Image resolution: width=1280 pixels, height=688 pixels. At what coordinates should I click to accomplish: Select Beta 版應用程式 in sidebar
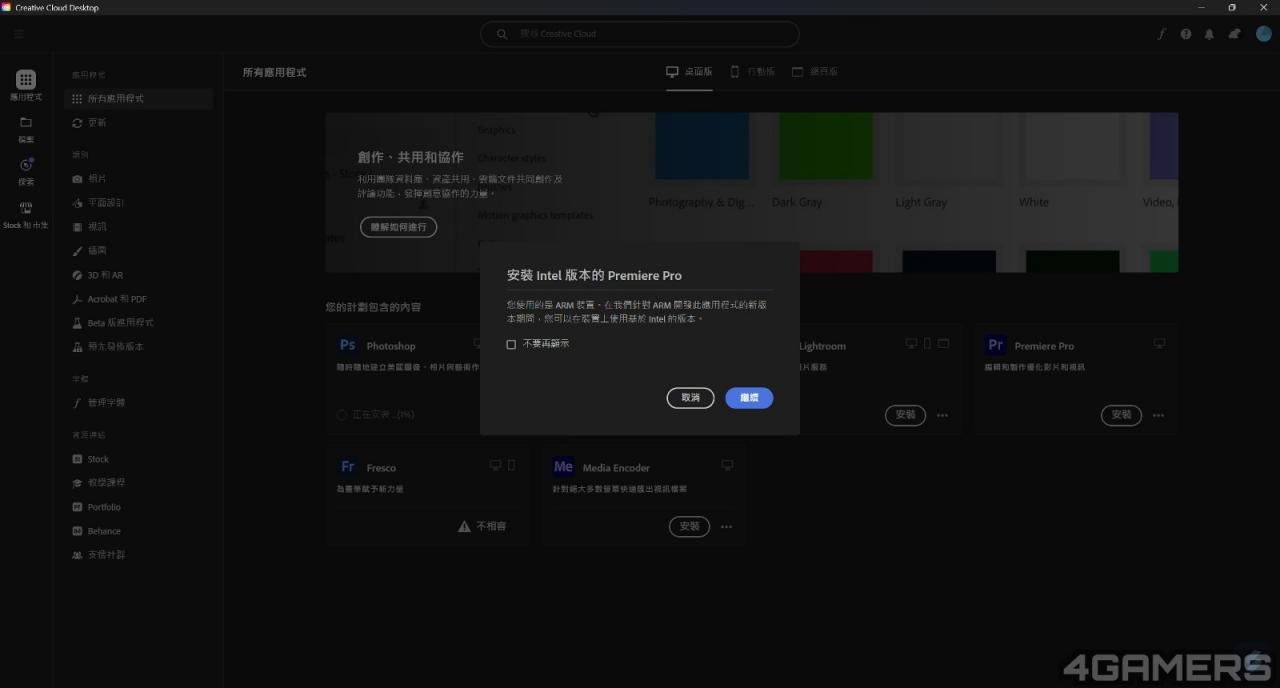click(x=139, y=323)
